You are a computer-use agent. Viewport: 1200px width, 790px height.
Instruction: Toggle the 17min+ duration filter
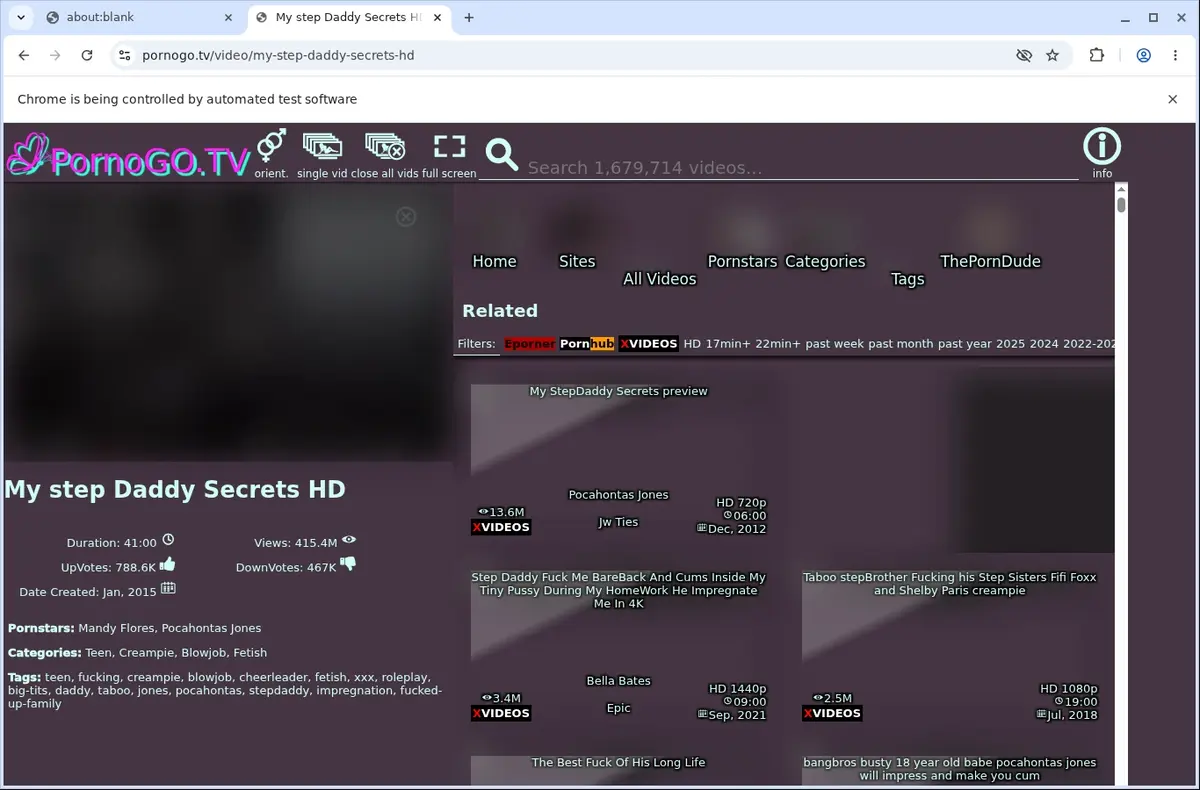tap(728, 343)
